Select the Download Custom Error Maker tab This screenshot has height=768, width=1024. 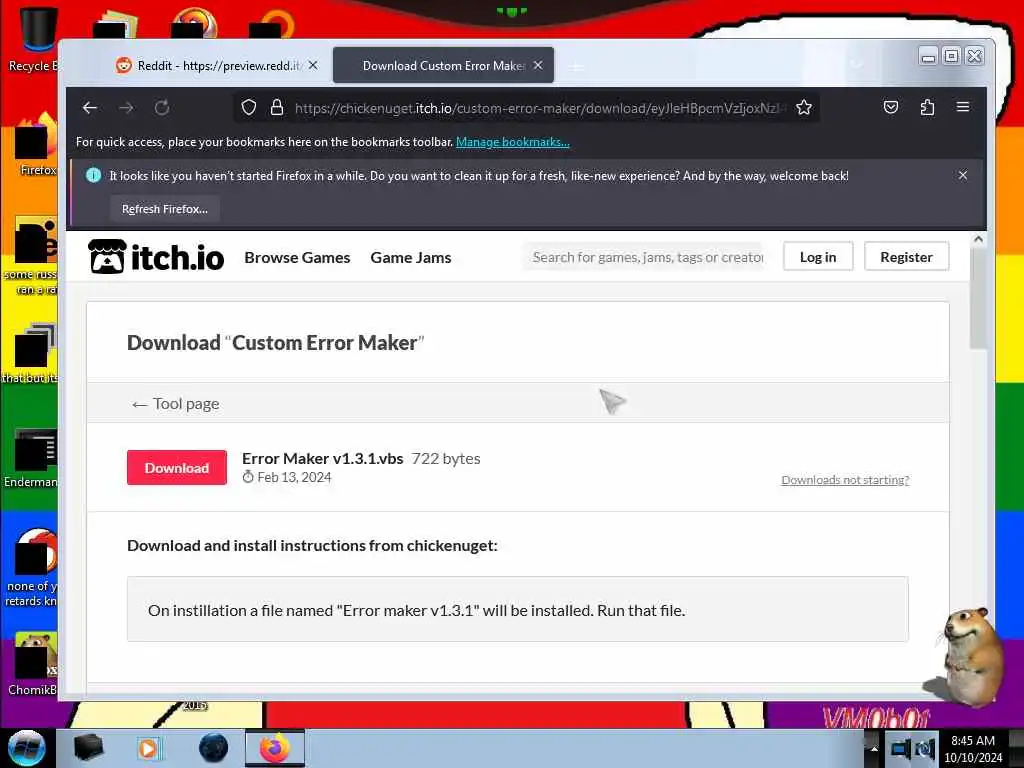point(443,65)
